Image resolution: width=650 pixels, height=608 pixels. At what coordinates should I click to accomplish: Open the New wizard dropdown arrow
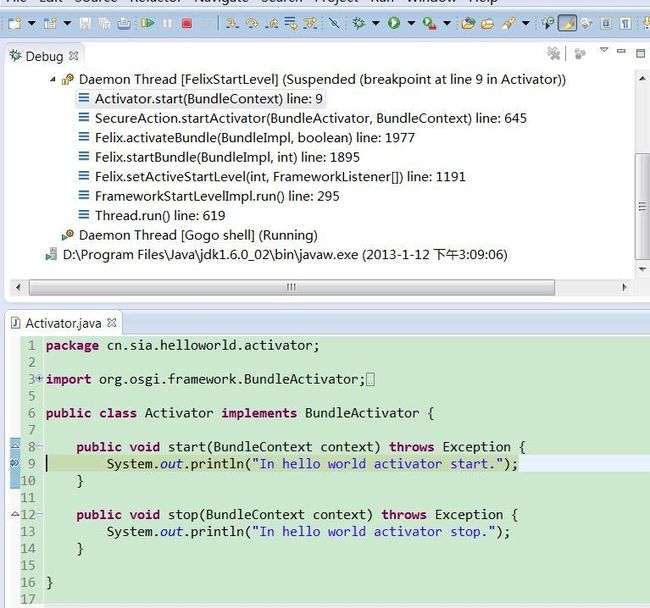click(32, 23)
